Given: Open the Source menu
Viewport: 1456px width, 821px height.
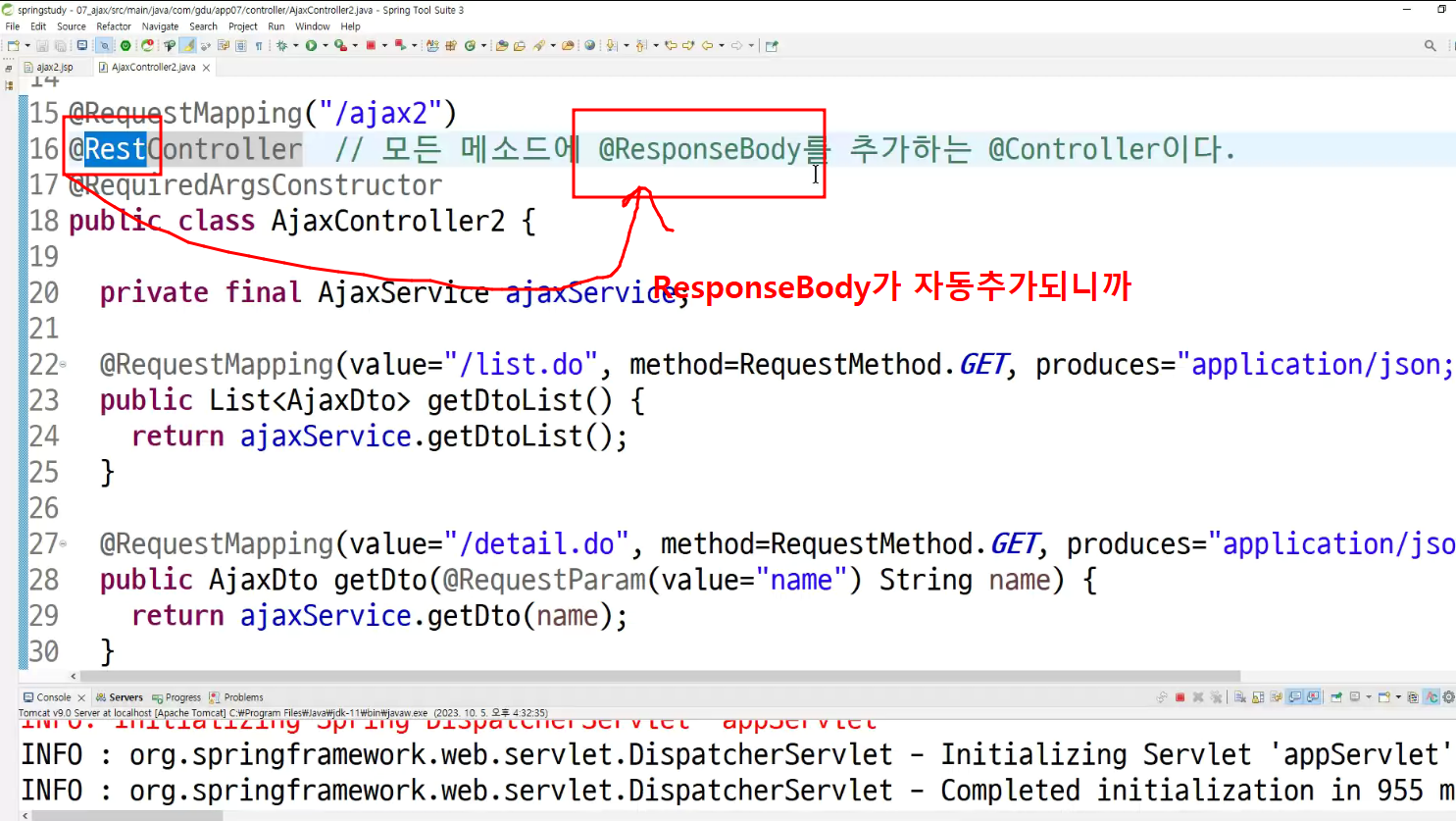Looking at the screenshot, I should pos(72,26).
